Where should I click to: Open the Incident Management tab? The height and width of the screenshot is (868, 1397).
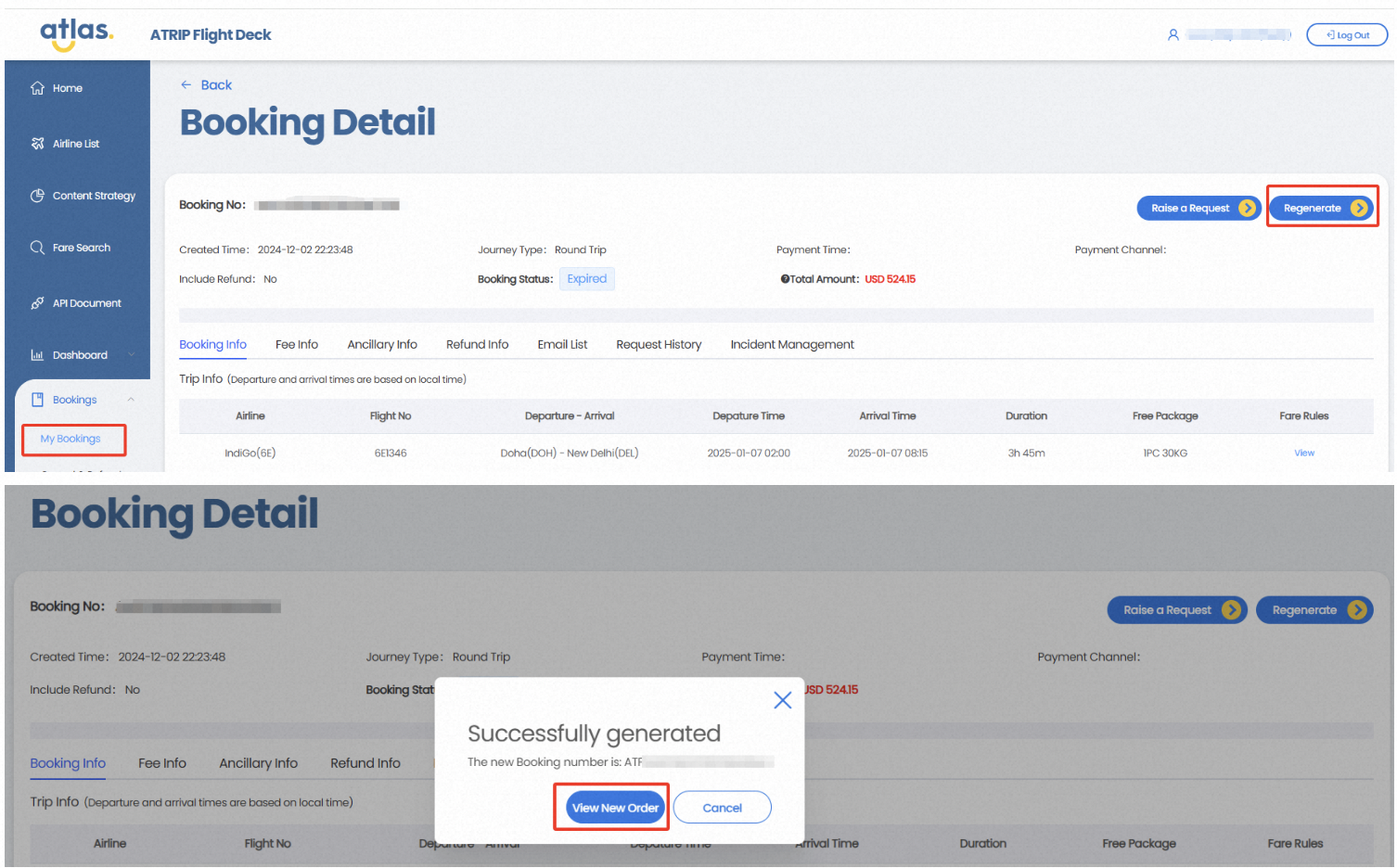(x=791, y=345)
